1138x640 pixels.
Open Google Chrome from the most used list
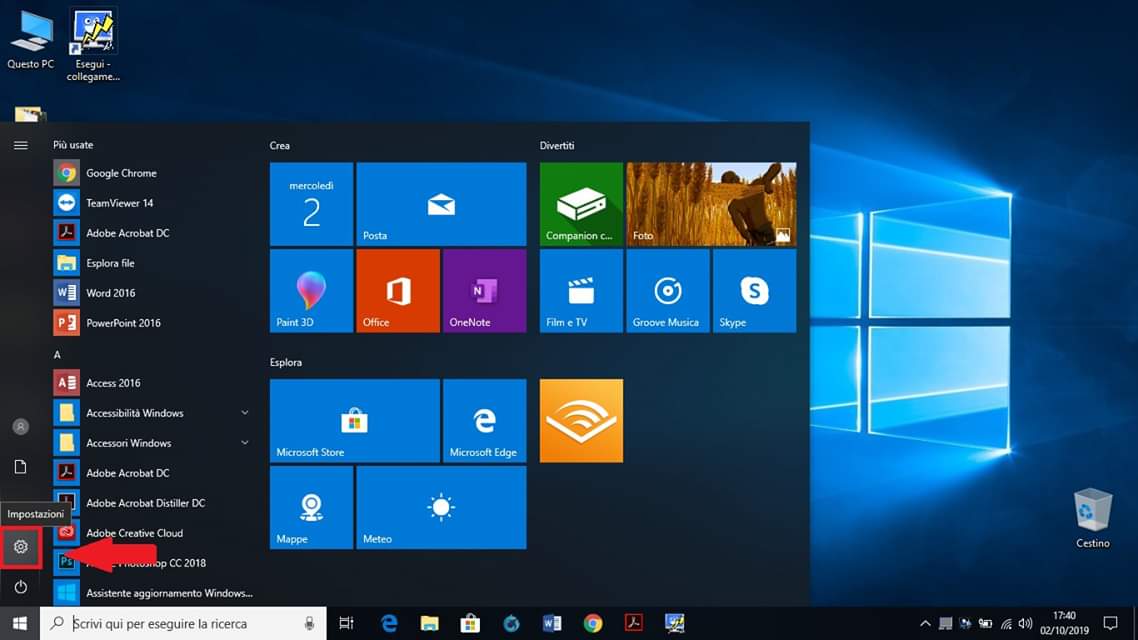pyautogui.click(x=152, y=173)
